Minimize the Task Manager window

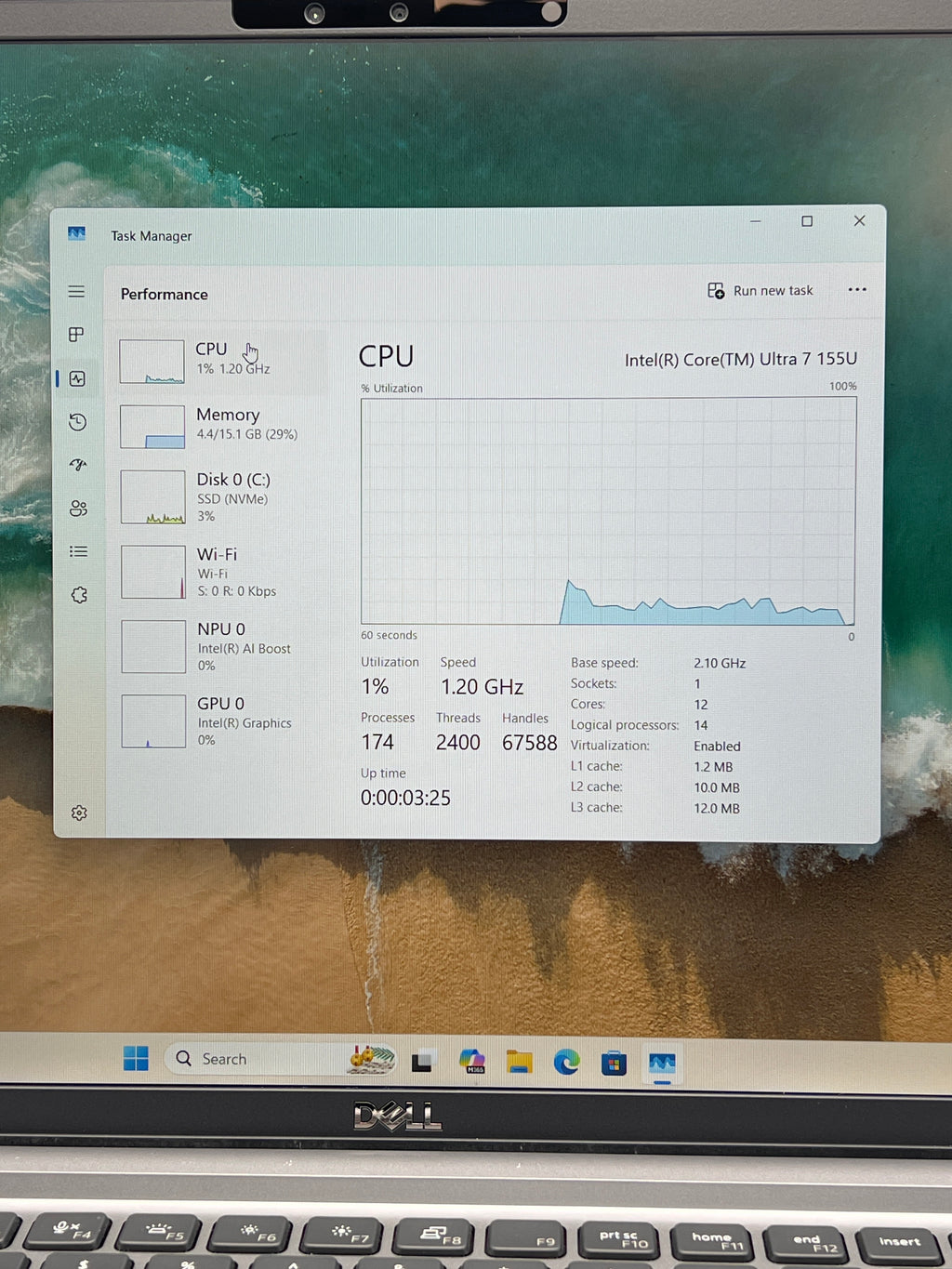coord(755,221)
